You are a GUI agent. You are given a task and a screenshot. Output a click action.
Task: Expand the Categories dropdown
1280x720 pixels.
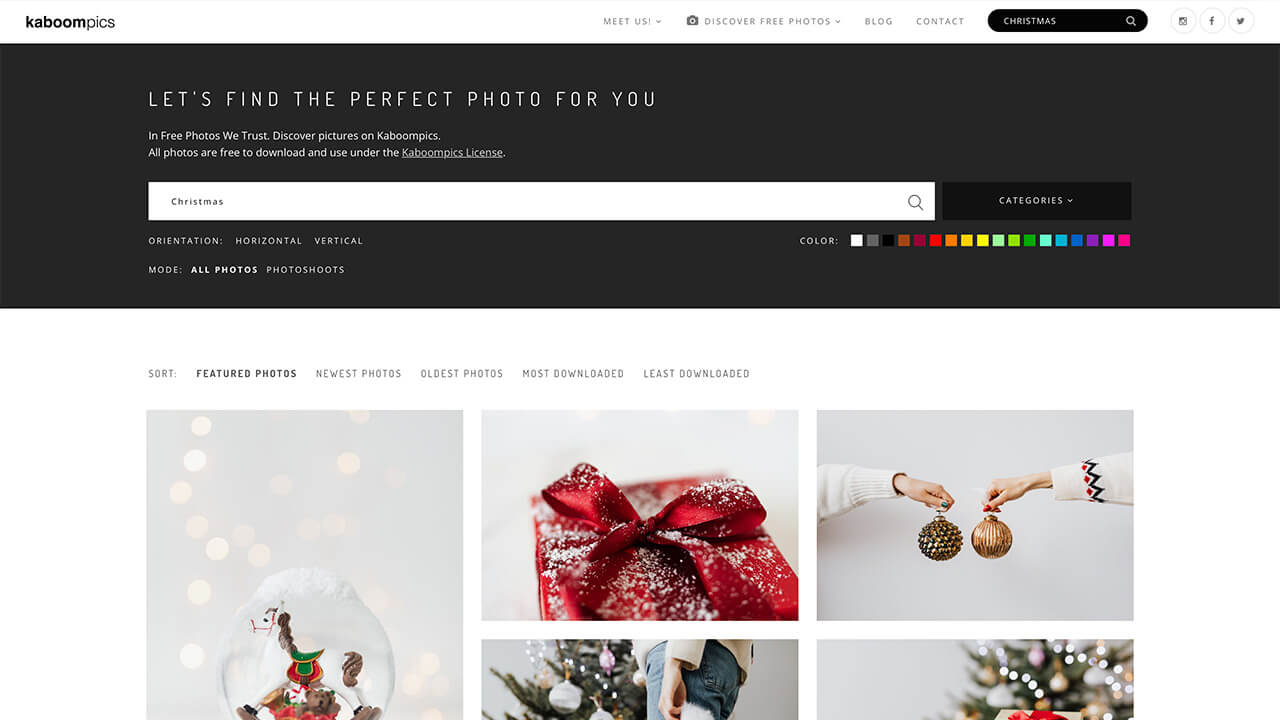[1036, 201]
